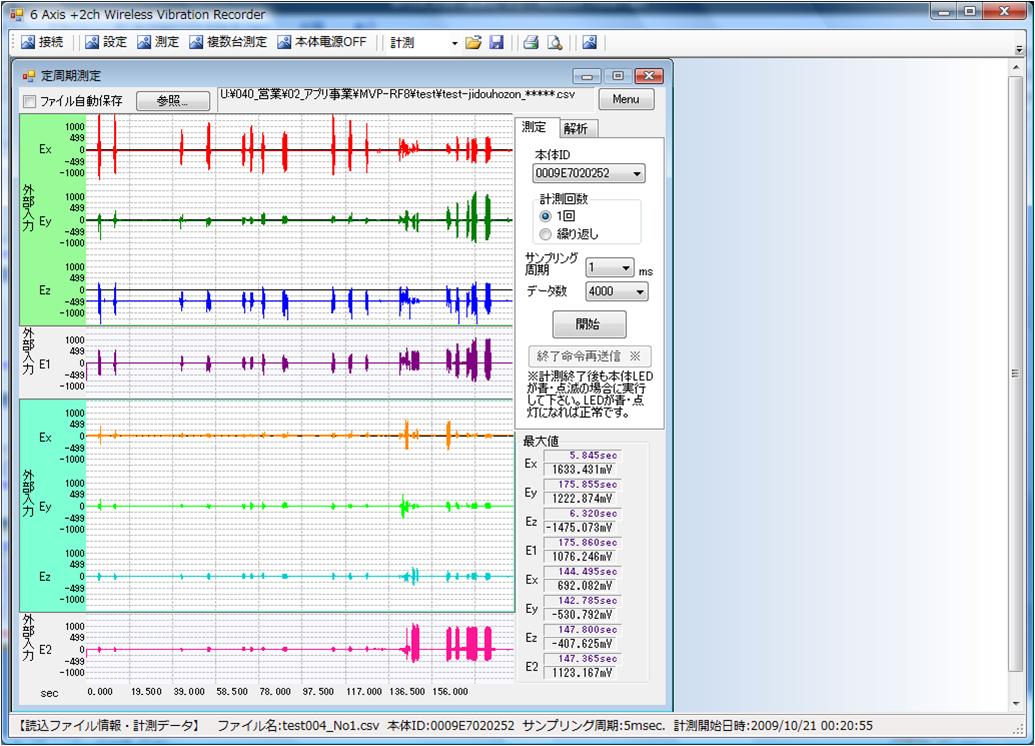Screen dimensions: 1035x746
Task: Select the 繰り返し radio button
Action: [x=545, y=234]
